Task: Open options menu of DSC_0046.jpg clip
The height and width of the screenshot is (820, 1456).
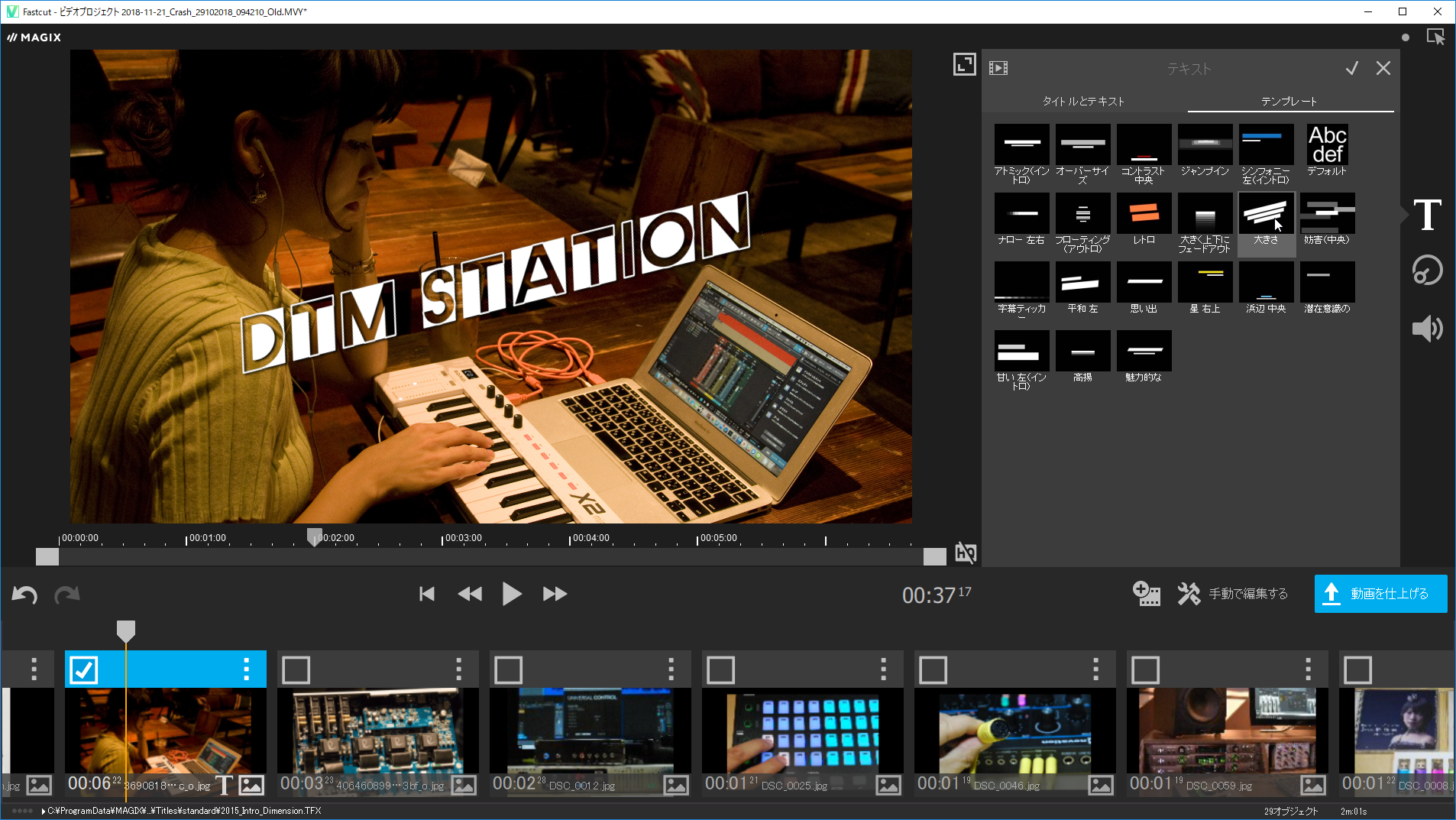Action: pos(1095,669)
